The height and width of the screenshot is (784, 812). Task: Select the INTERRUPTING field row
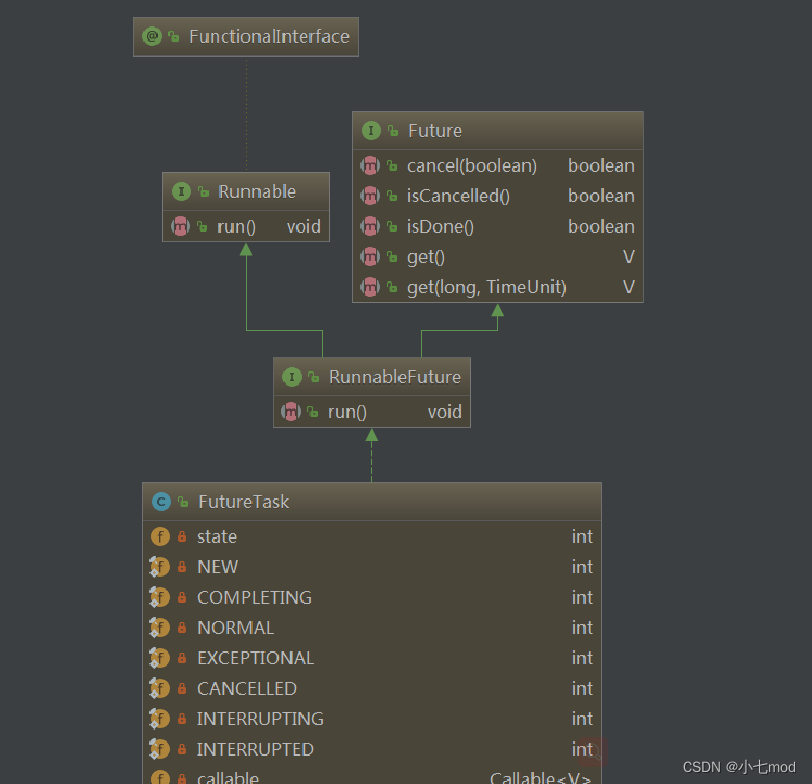(372, 719)
